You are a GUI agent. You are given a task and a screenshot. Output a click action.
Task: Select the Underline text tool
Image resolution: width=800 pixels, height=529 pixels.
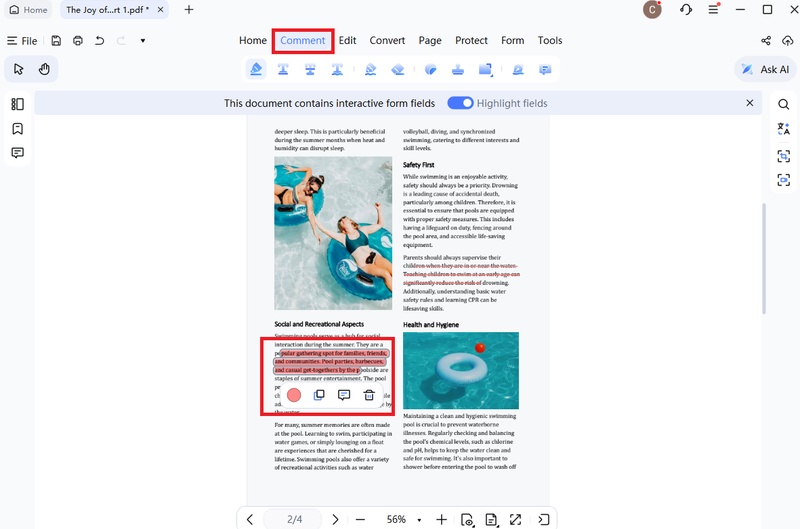coord(283,69)
